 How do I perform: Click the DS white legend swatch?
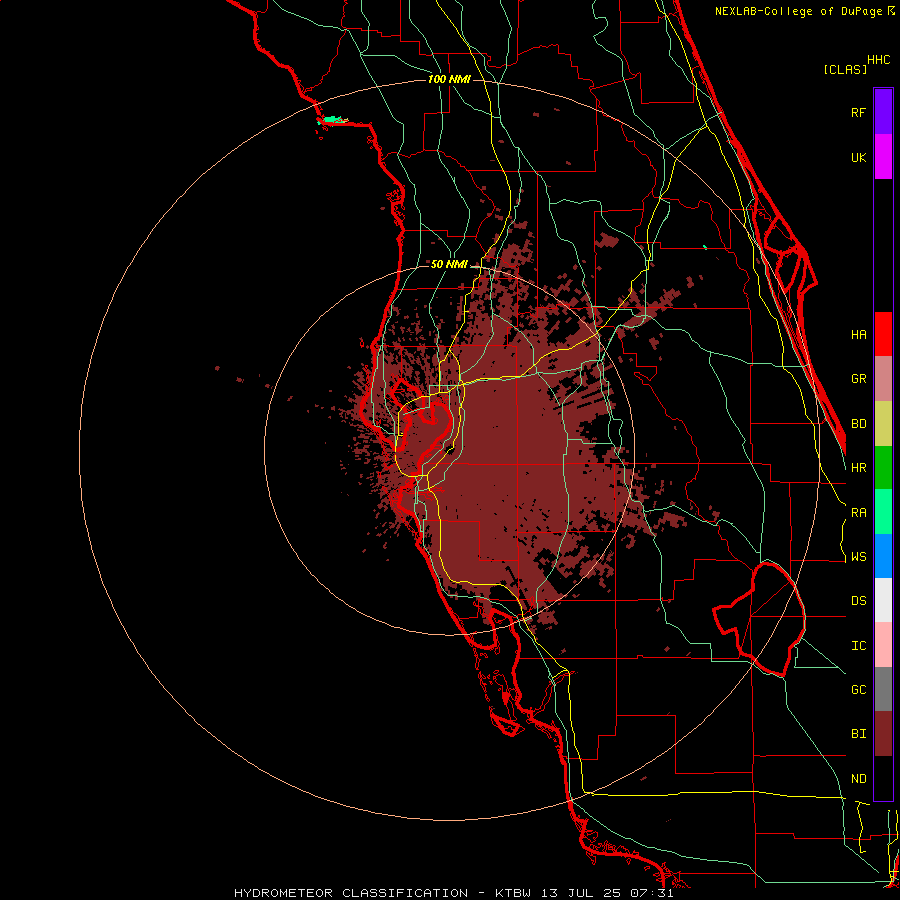point(883,600)
